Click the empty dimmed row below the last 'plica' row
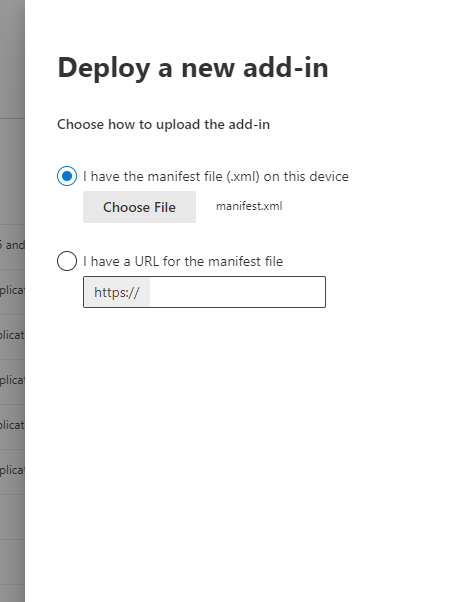The height and width of the screenshot is (602, 473). coord(12,517)
